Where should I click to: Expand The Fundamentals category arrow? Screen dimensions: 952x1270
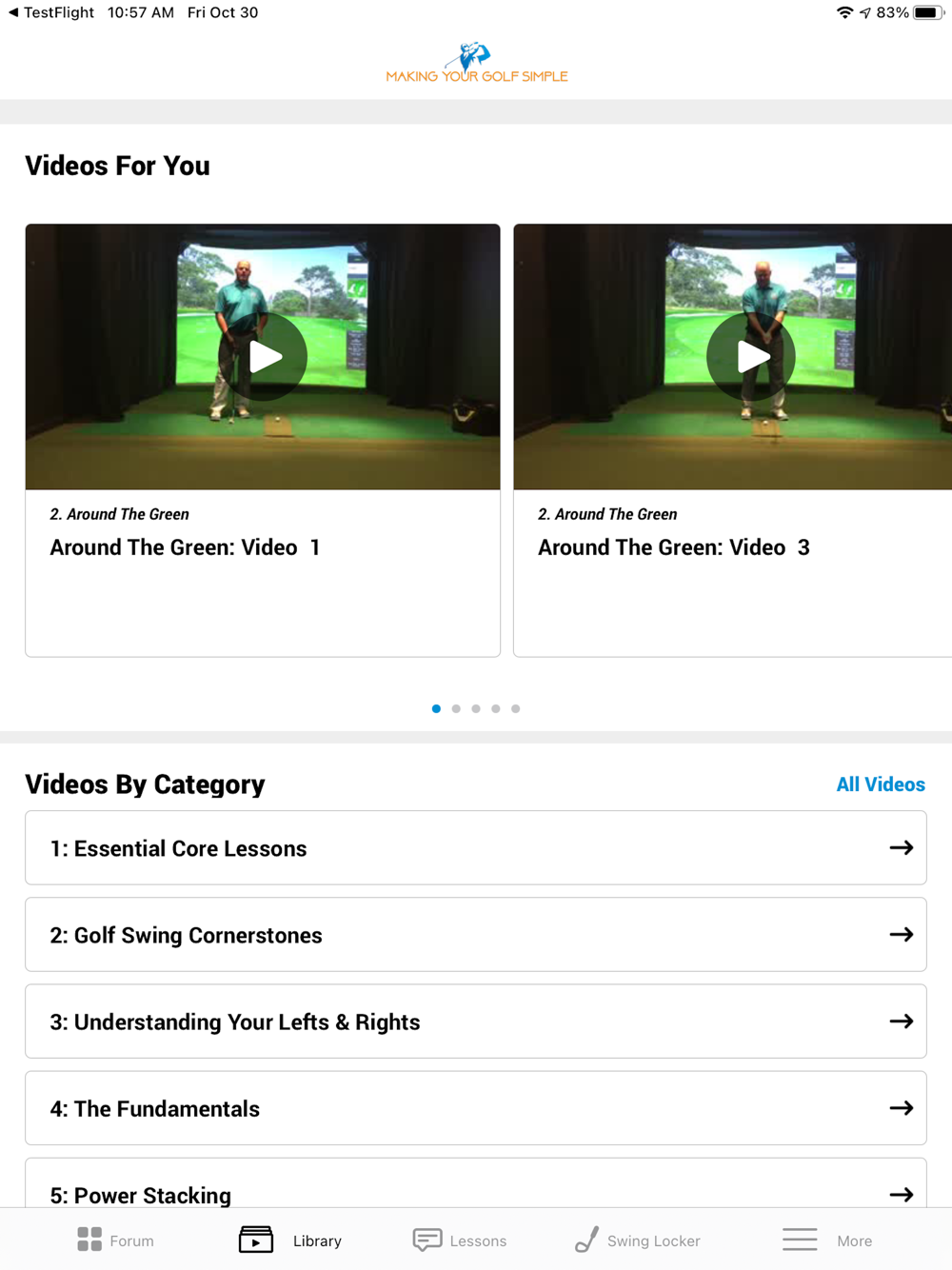pyautogui.click(x=902, y=1107)
